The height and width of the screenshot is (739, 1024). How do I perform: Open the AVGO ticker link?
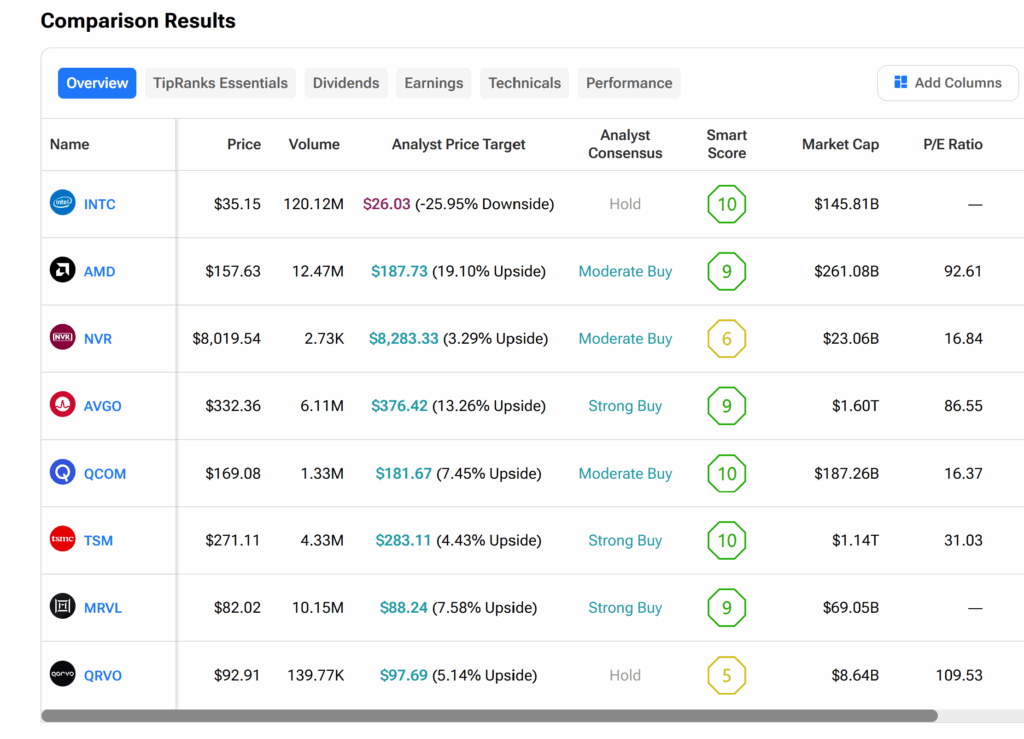[103, 406]
